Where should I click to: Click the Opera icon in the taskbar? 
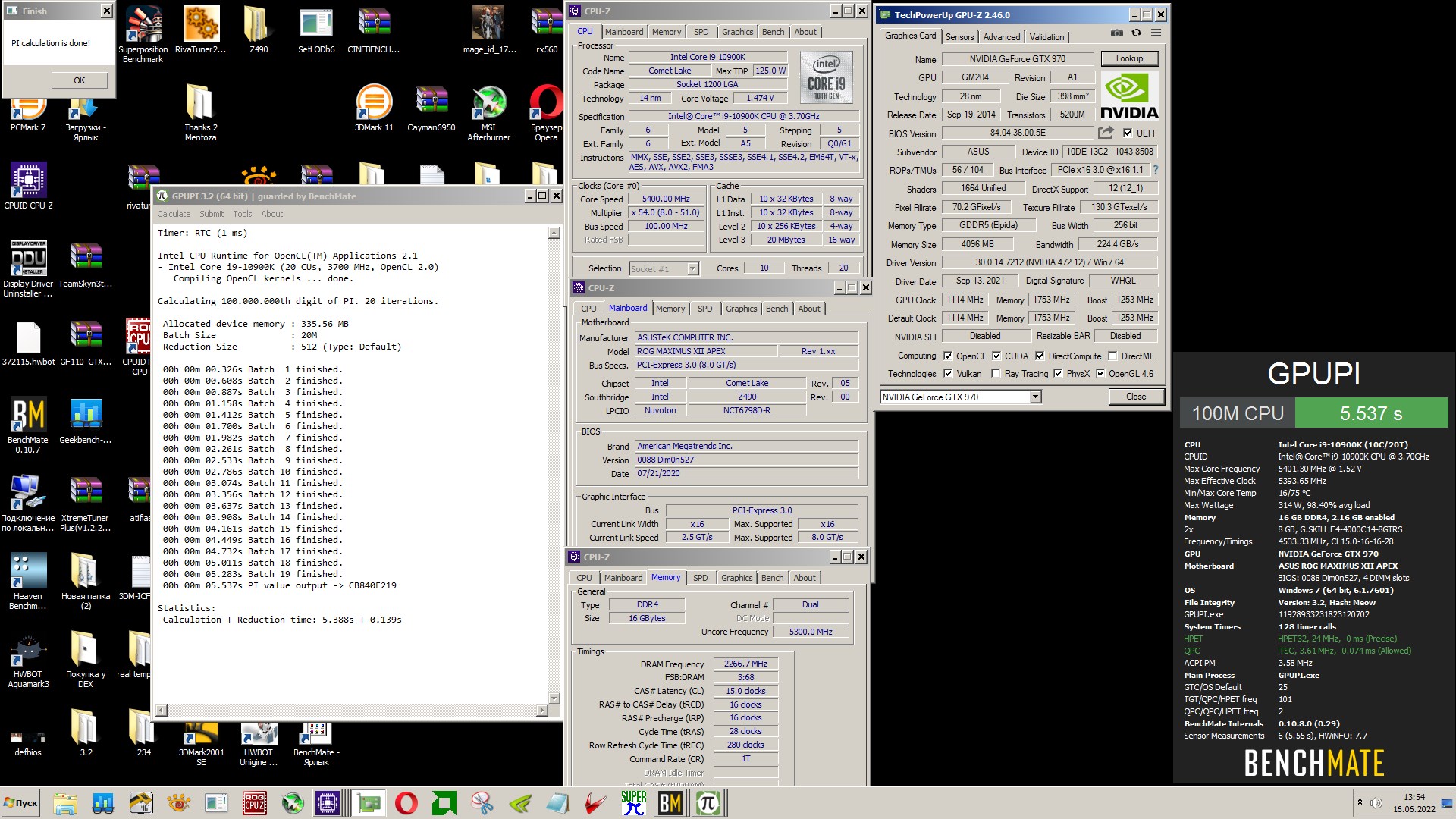click(x=406, y=803)
